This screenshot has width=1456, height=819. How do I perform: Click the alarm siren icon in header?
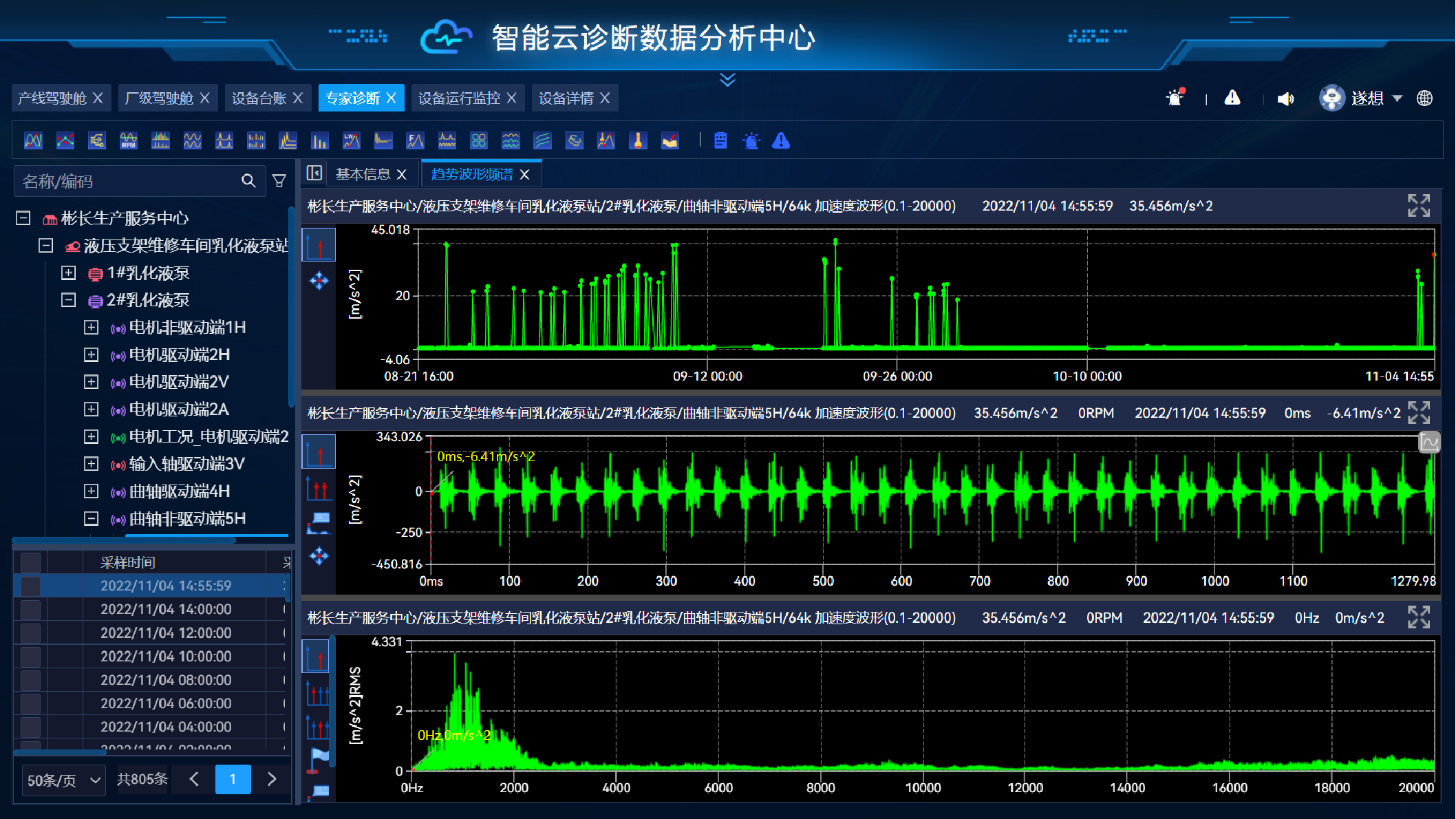pos(1175,98)
